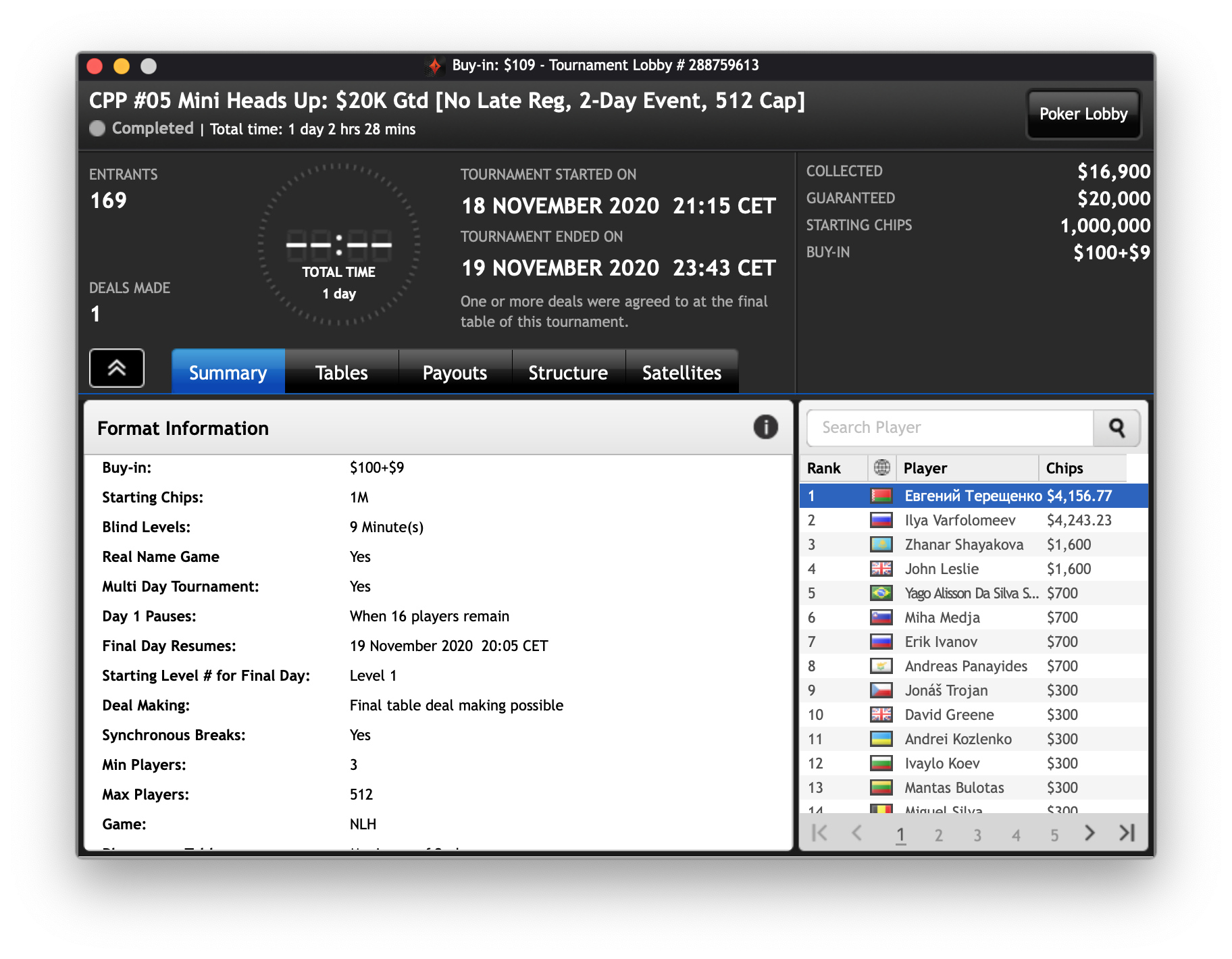Screen dimensions: 1232x959
Task: Click inside the Search Player field
Action: [950, 428]
